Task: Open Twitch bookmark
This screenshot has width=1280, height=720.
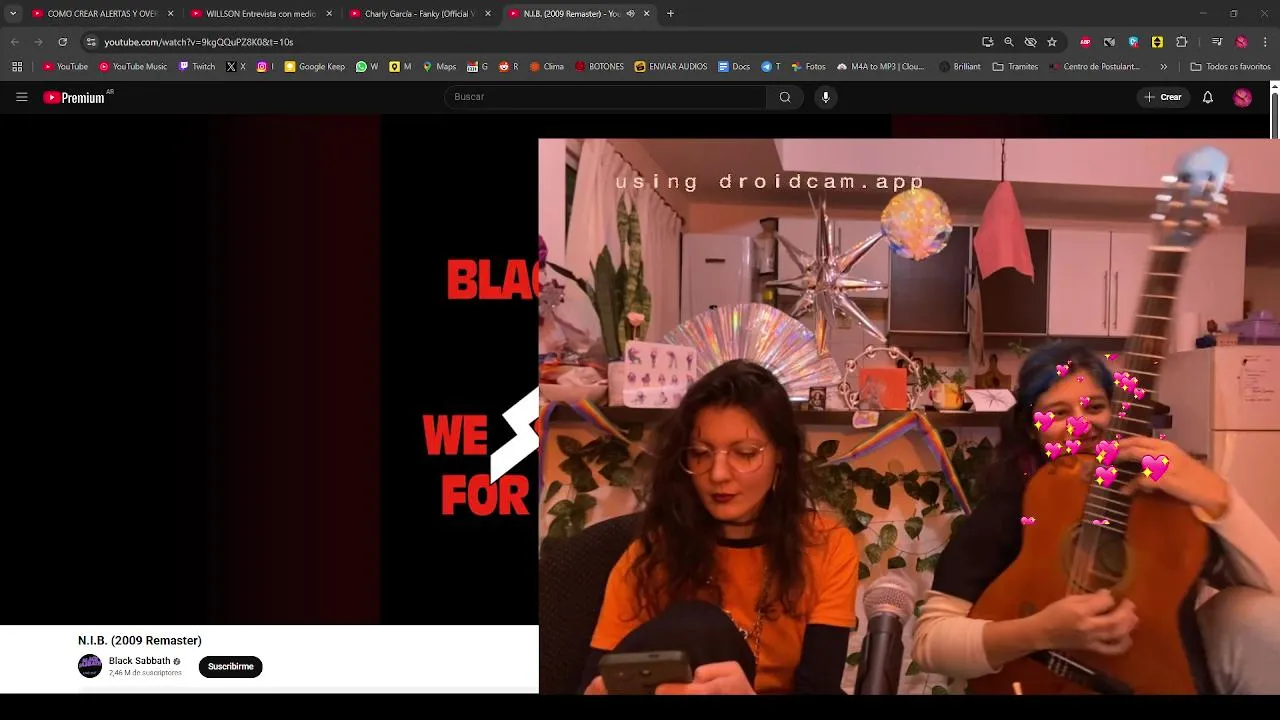Action: 197,67
